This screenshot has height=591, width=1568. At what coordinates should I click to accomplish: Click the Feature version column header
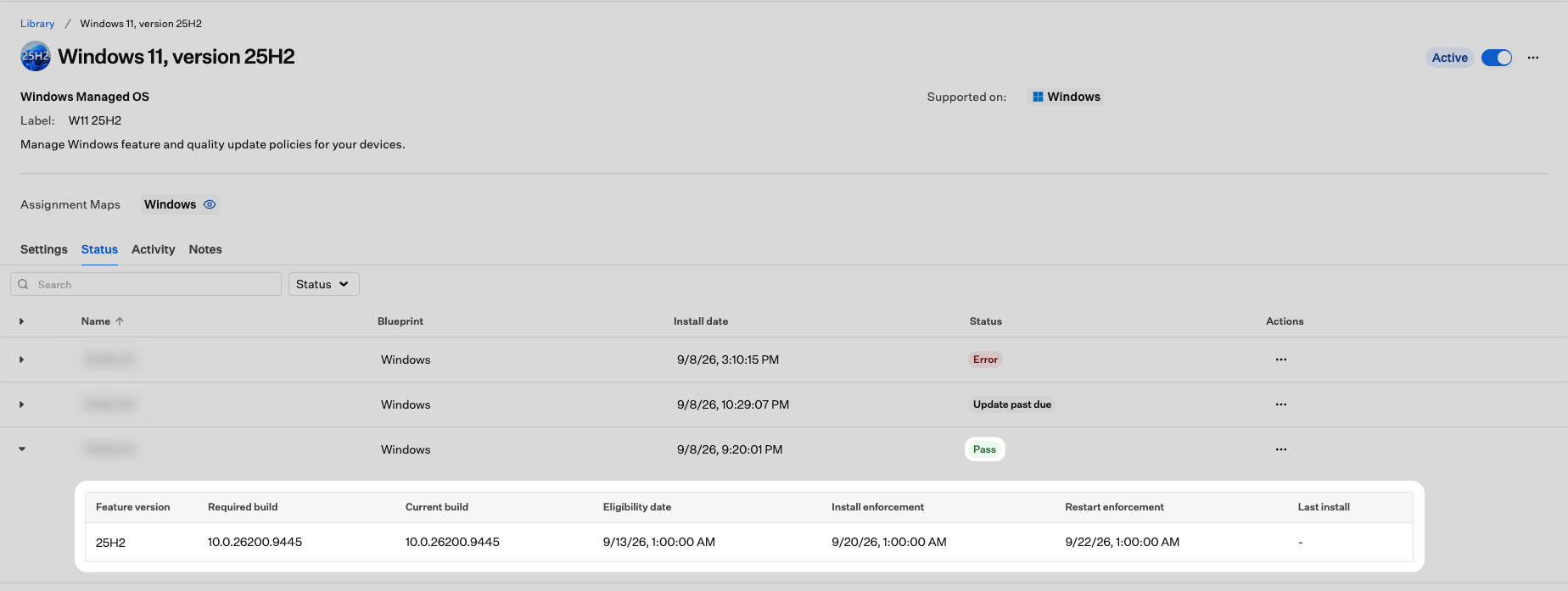[133, 507]
